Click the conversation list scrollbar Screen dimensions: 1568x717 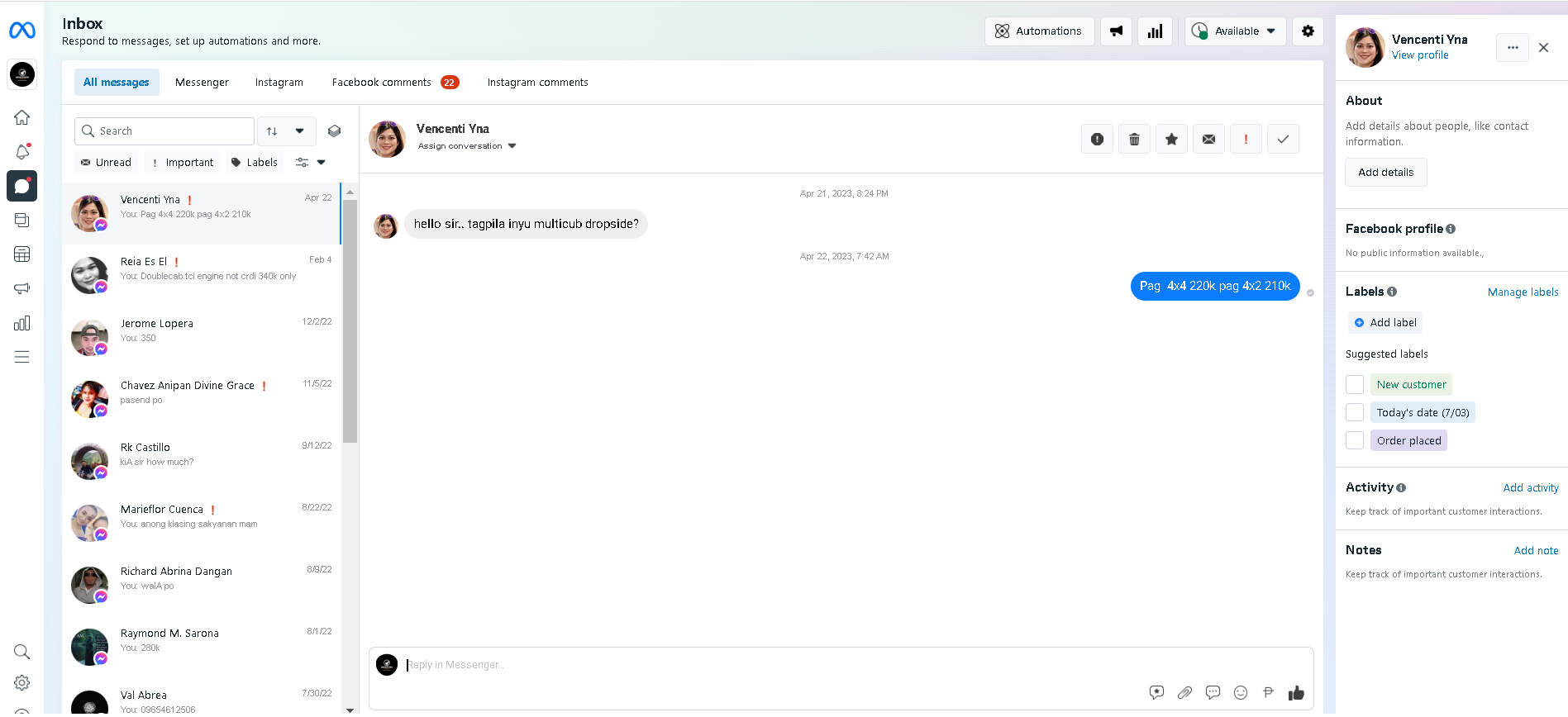click(350, 322)
